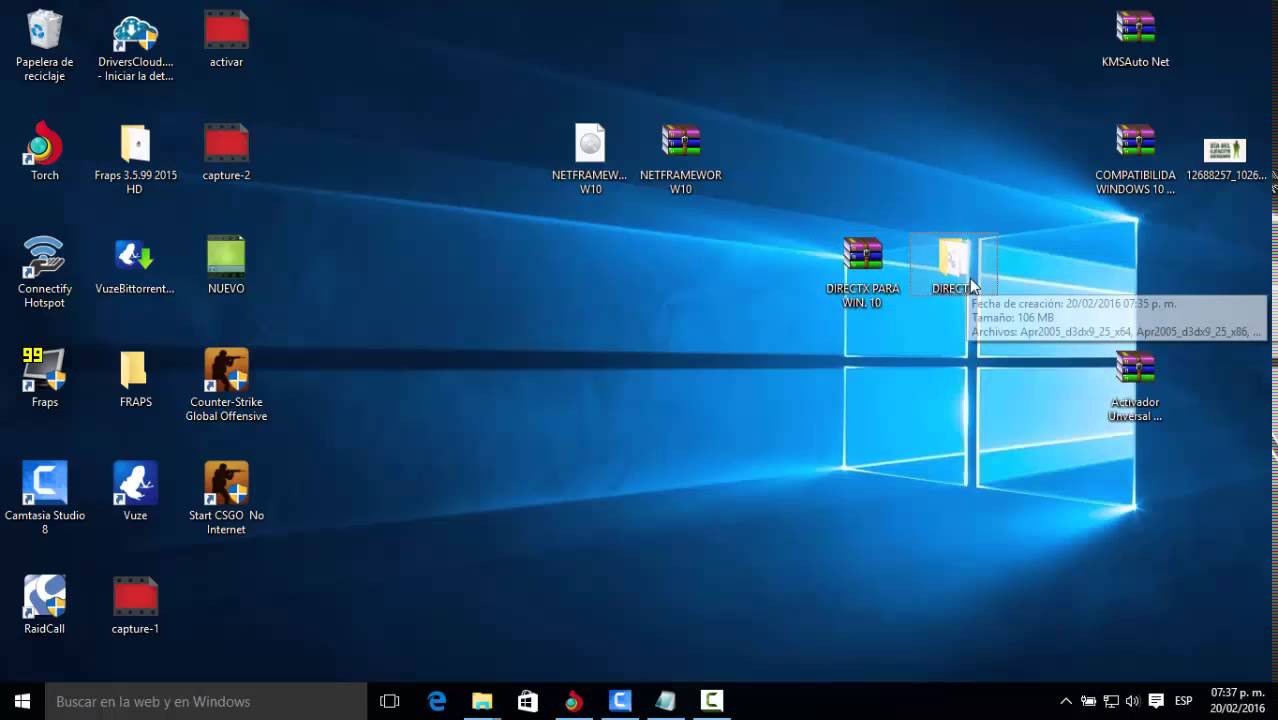Change the ESP input language
The width and height of the screenshot is (1278, 720).
click(x=1183, y=701)
